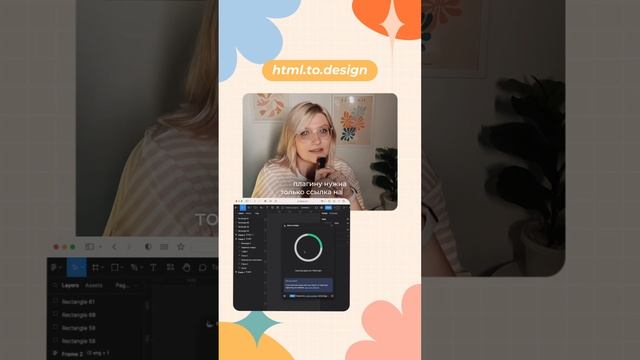Click the browser star bookmark icon
Viewport: 640px width, 360px height.
(x=181, y=246)
